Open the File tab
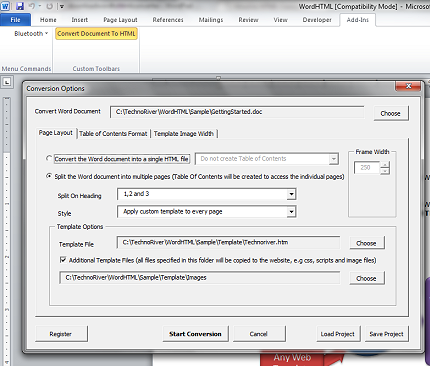The image size is (430, 366). pos(15,20)
